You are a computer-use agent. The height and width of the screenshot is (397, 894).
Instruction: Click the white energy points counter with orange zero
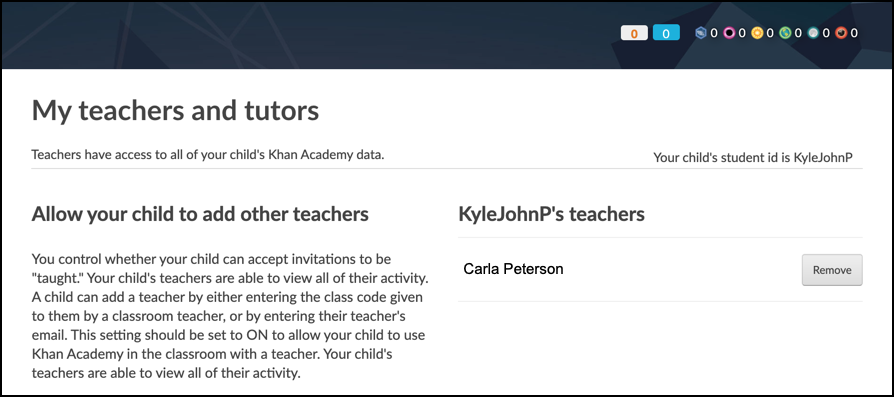[x=634, y=33]
